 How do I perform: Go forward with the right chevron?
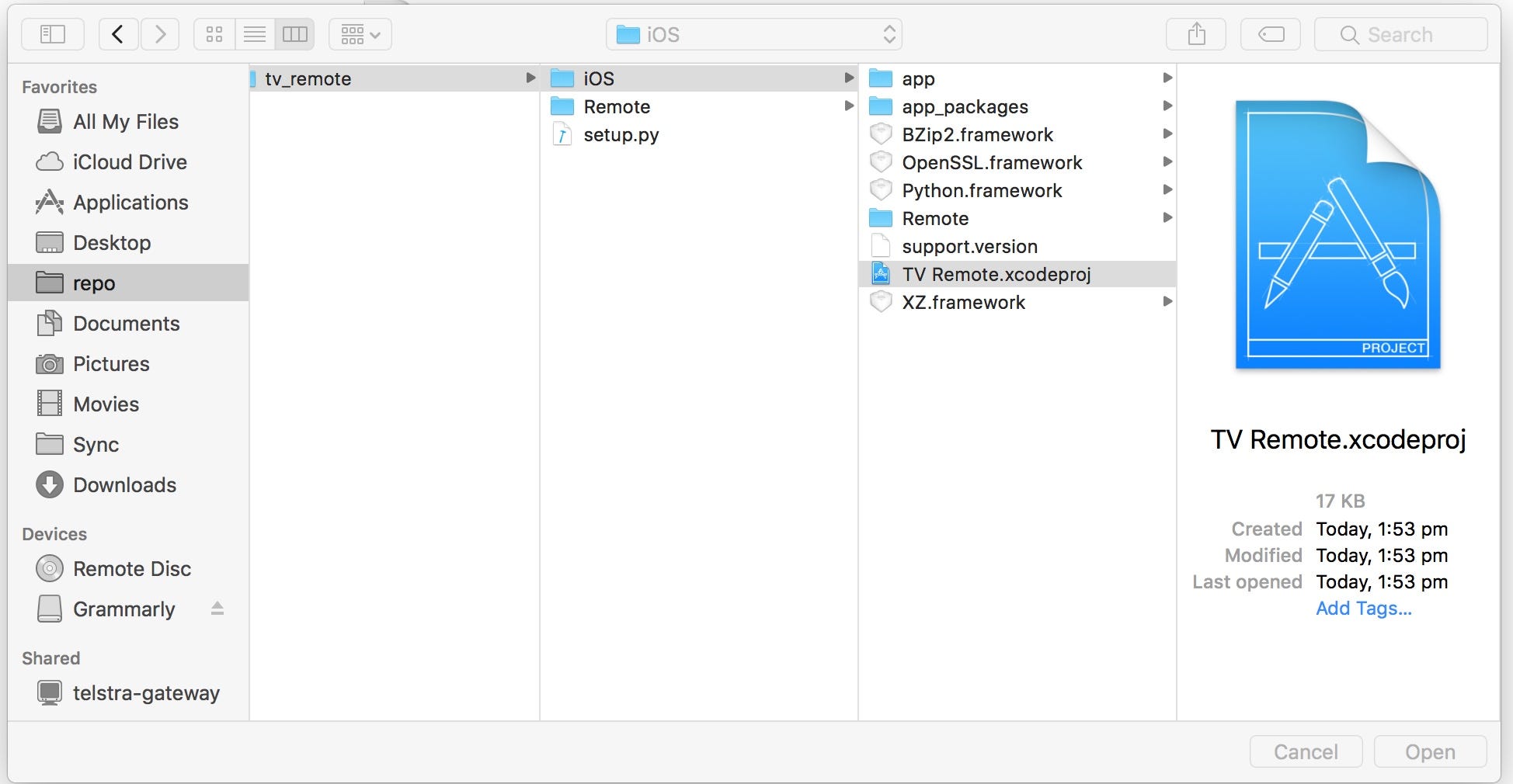pyautogui.click(x=160, y=34)
